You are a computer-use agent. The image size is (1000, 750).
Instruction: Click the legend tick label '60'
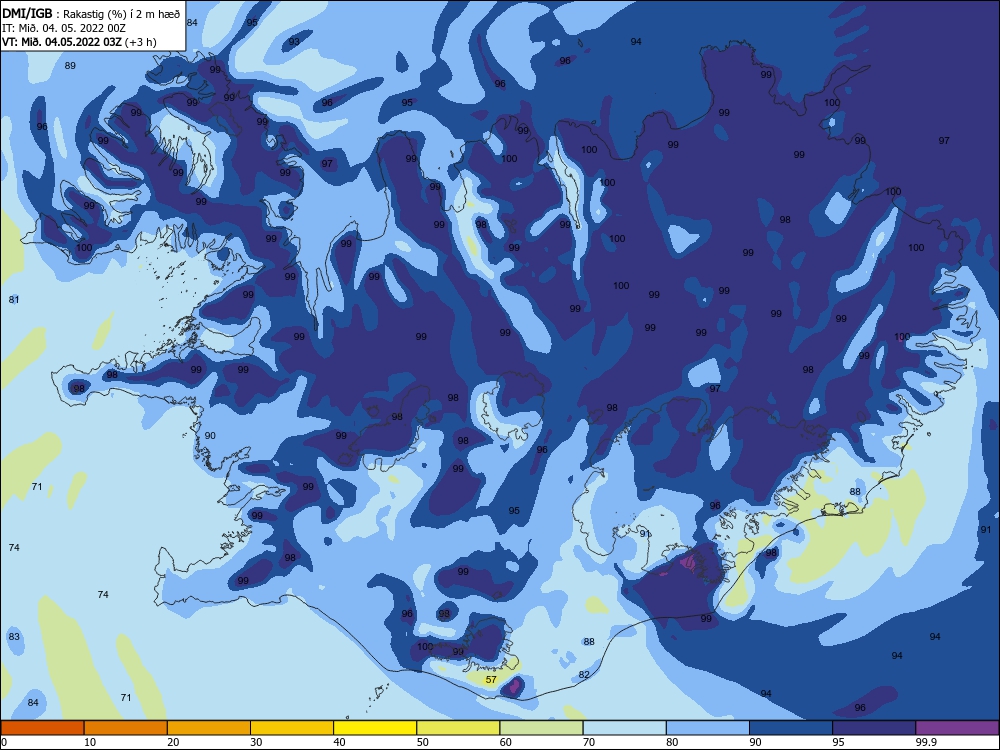(x=506, y=742)
